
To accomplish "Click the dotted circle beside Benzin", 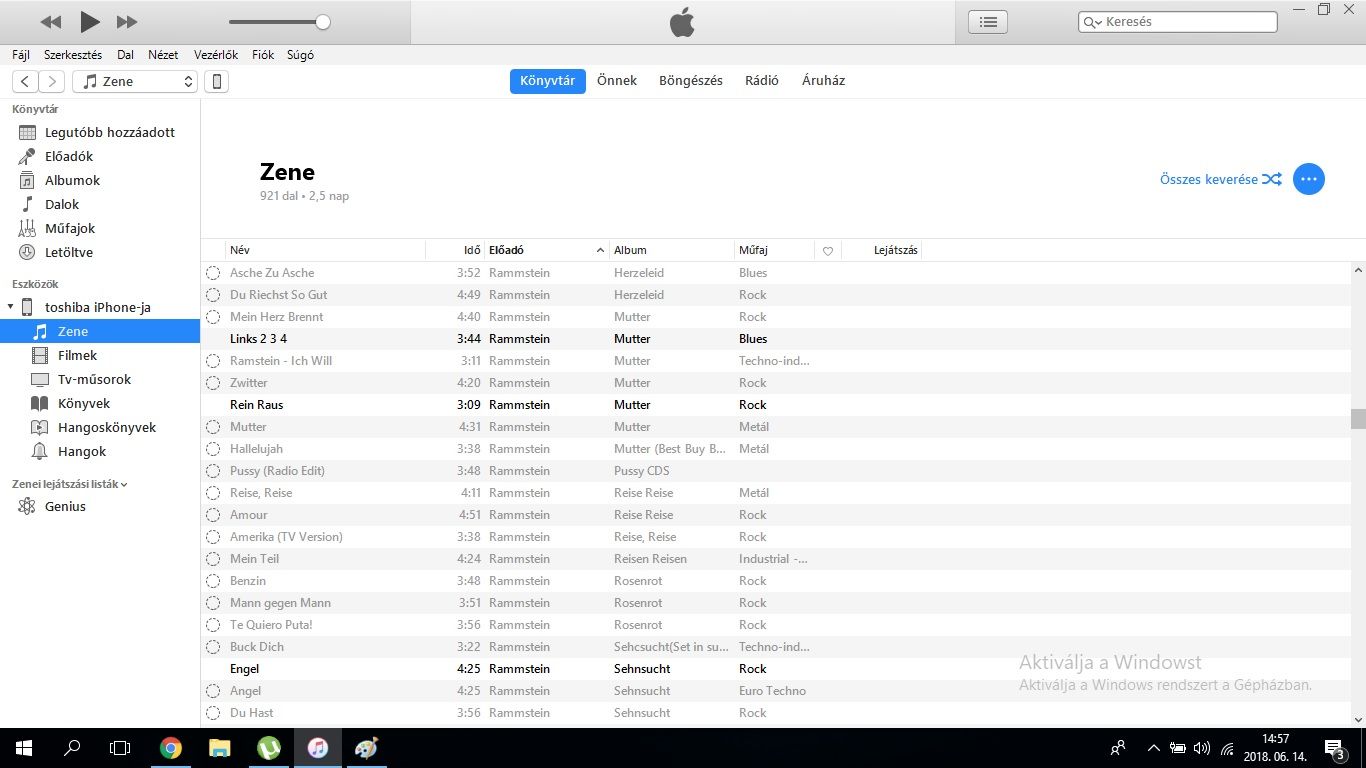I will [212, 581].
